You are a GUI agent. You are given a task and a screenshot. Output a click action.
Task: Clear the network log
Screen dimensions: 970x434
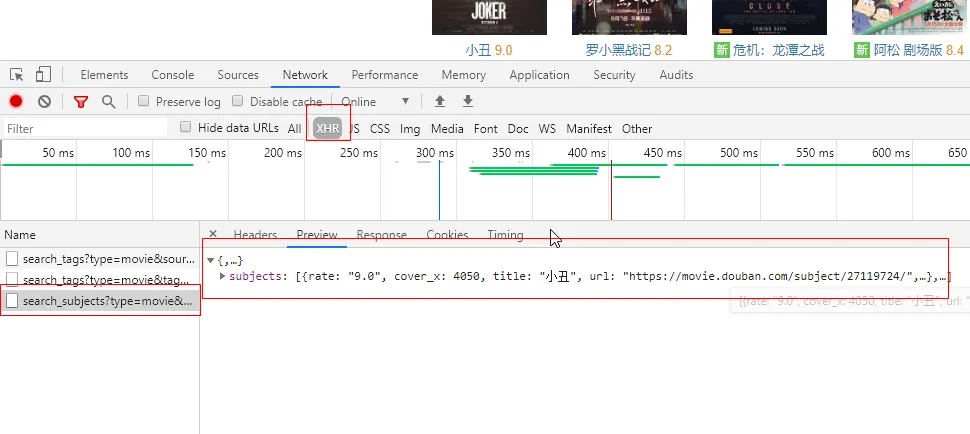click(44, 102)
